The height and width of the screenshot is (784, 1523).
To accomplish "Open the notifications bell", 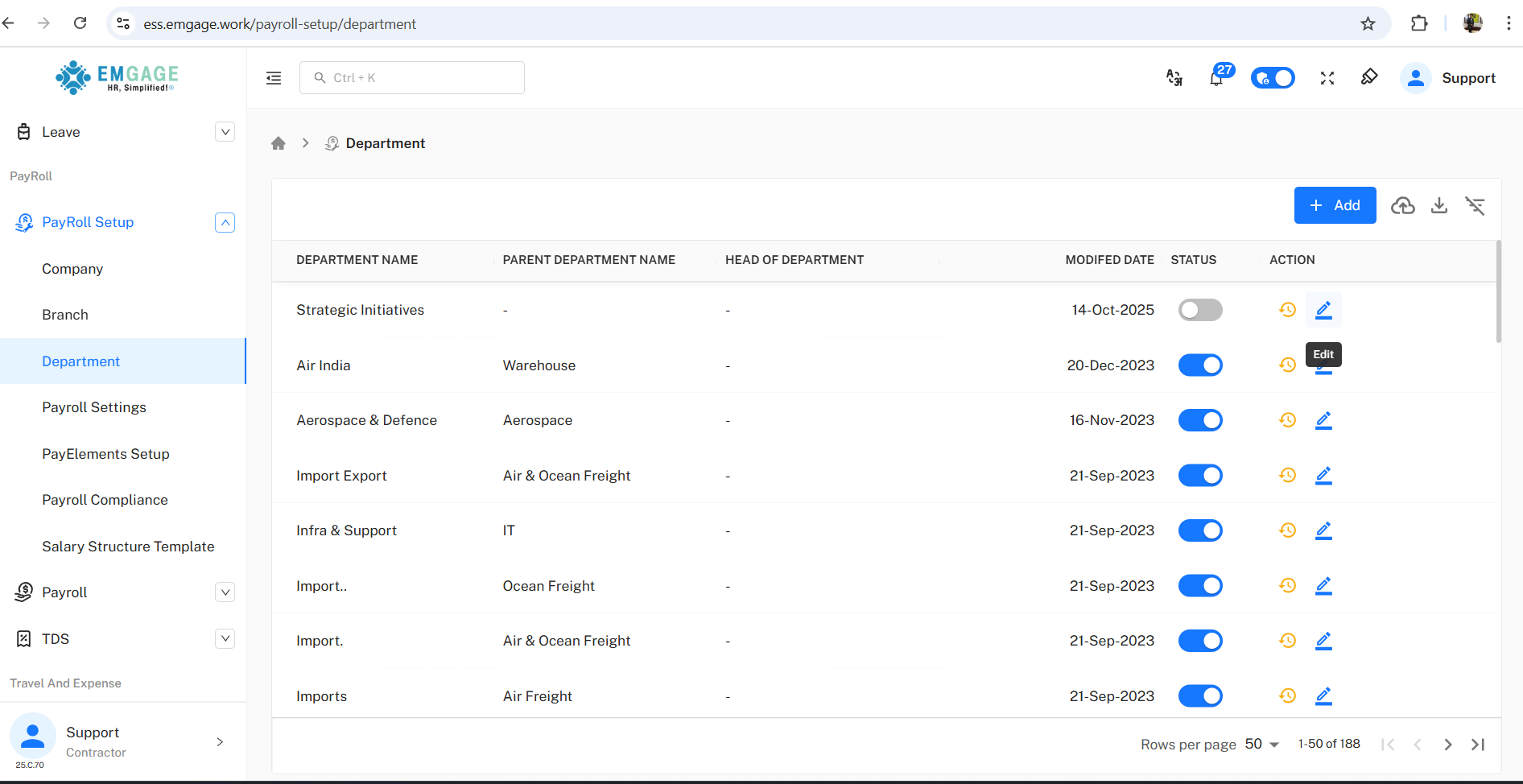I will 1216,78.
